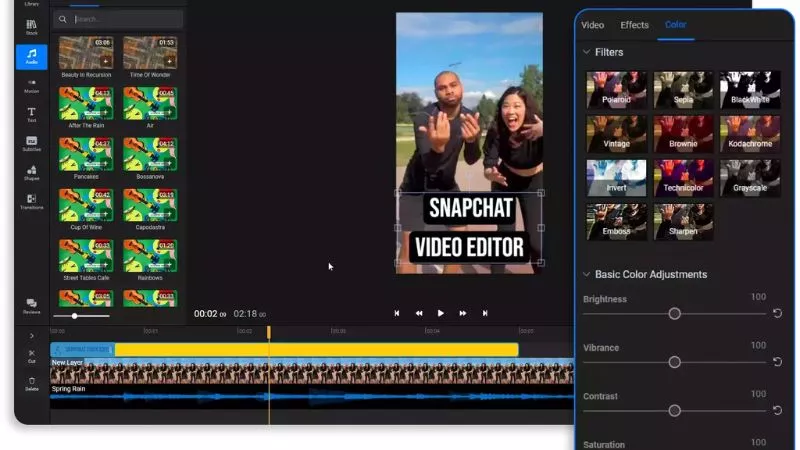Select the Audio sidebar panel
800x450 pixels.
click(x=32, y=56)
